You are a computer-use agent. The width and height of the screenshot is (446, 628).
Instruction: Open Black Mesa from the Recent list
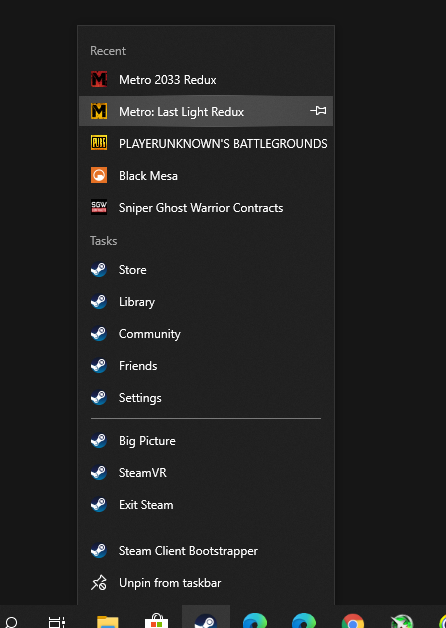tap(206, 175)
